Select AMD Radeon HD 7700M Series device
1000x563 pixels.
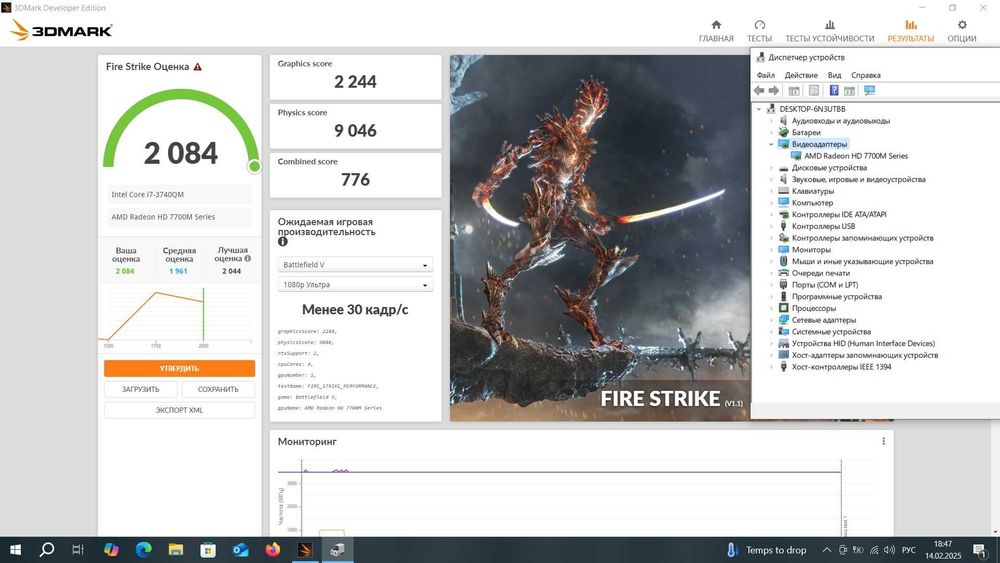(856, 156)
